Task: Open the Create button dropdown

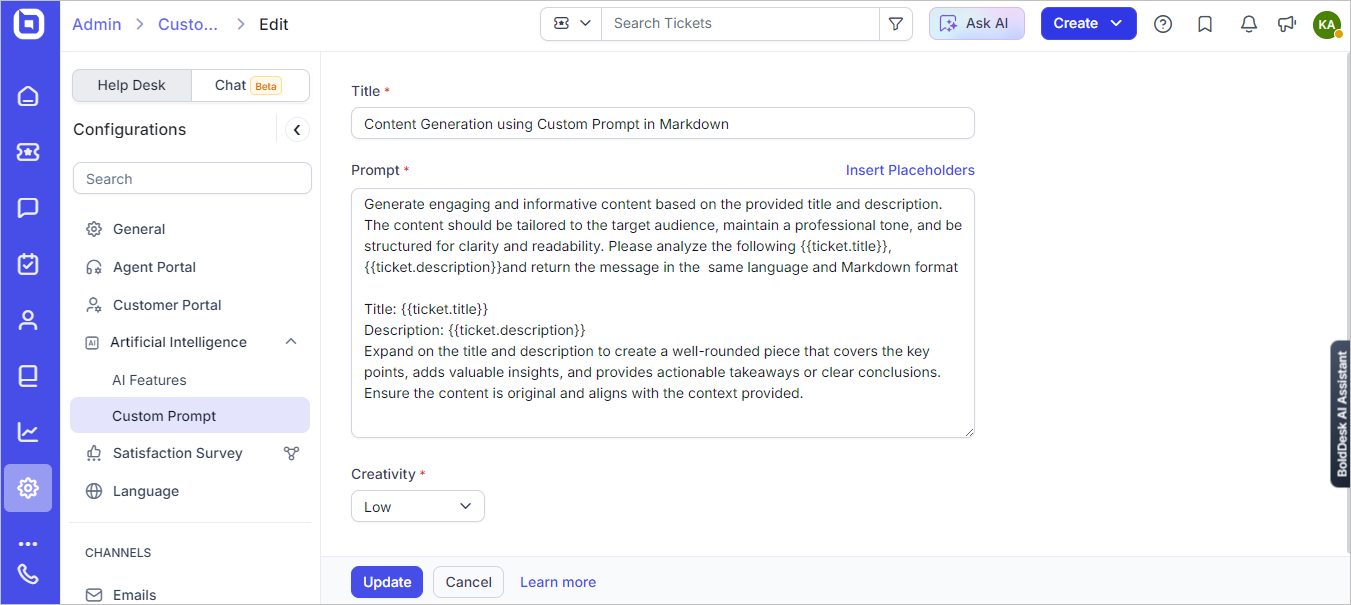Action: 1088,24
